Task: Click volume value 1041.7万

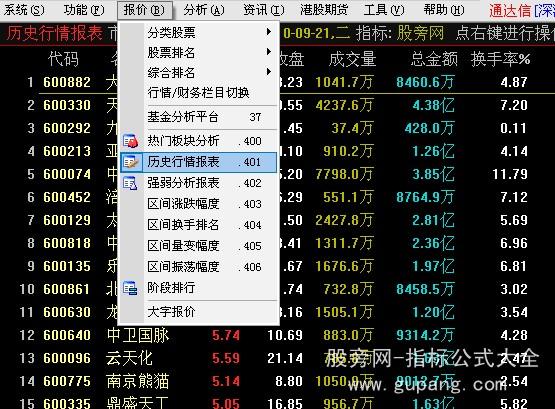Action: point(344,82)
